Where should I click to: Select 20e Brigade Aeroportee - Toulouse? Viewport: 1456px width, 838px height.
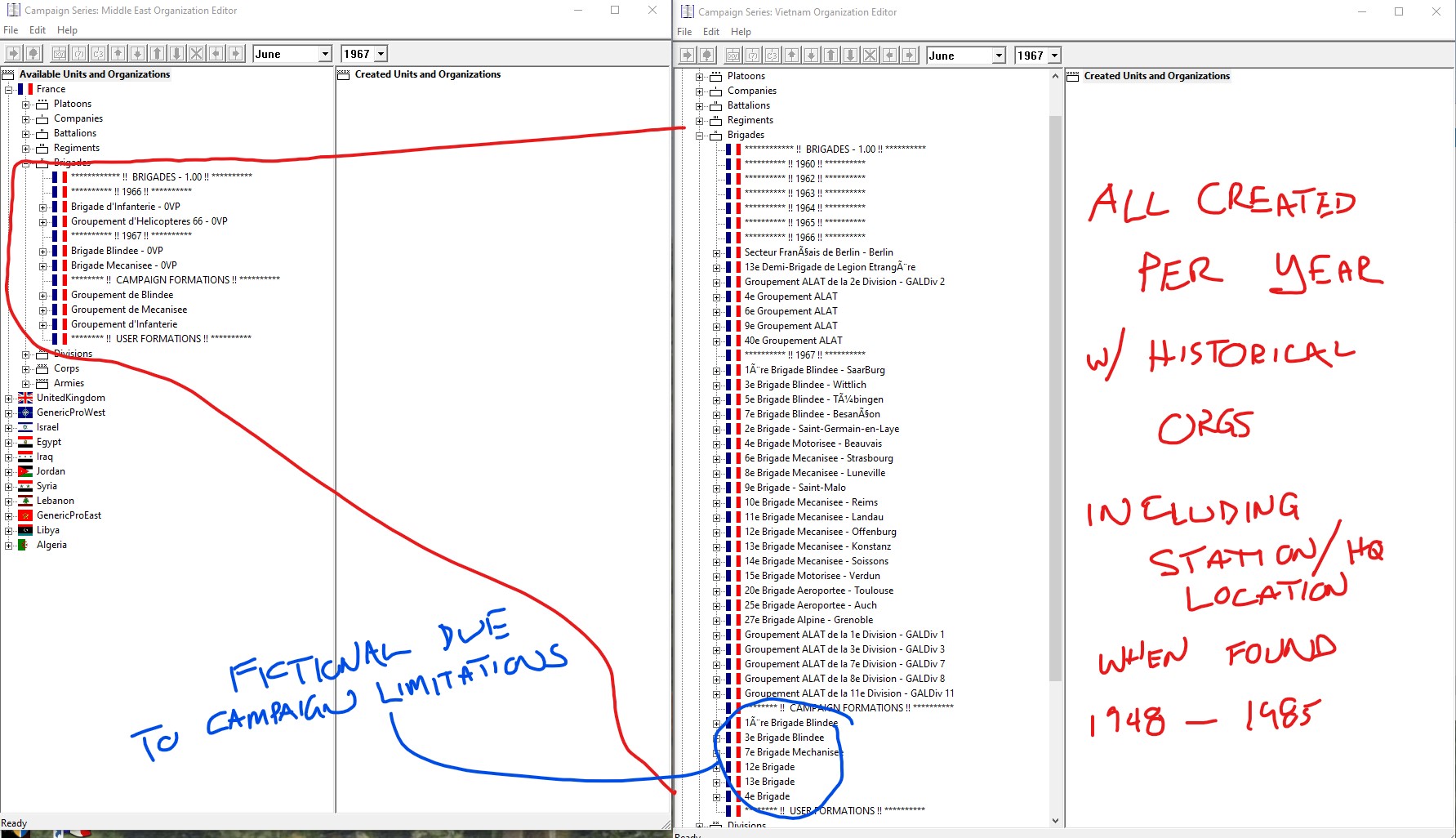[x=819, y=591]
